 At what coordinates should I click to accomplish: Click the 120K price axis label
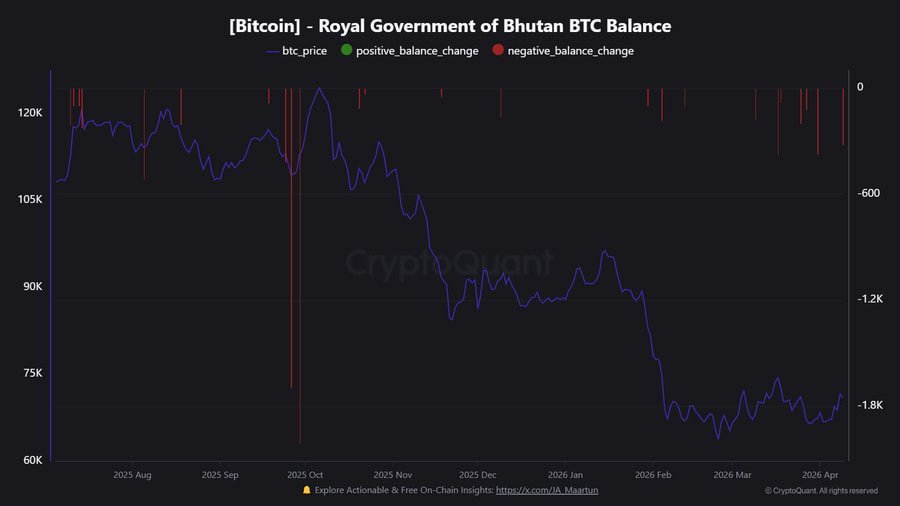click(x=30, y=113)
